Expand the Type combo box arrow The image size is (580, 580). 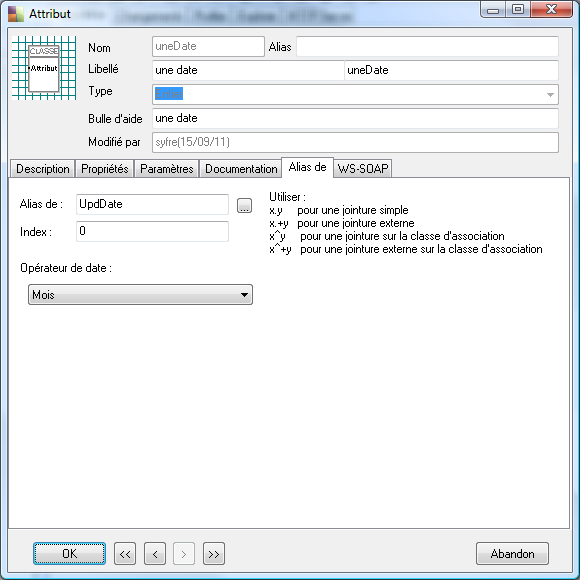550,95
